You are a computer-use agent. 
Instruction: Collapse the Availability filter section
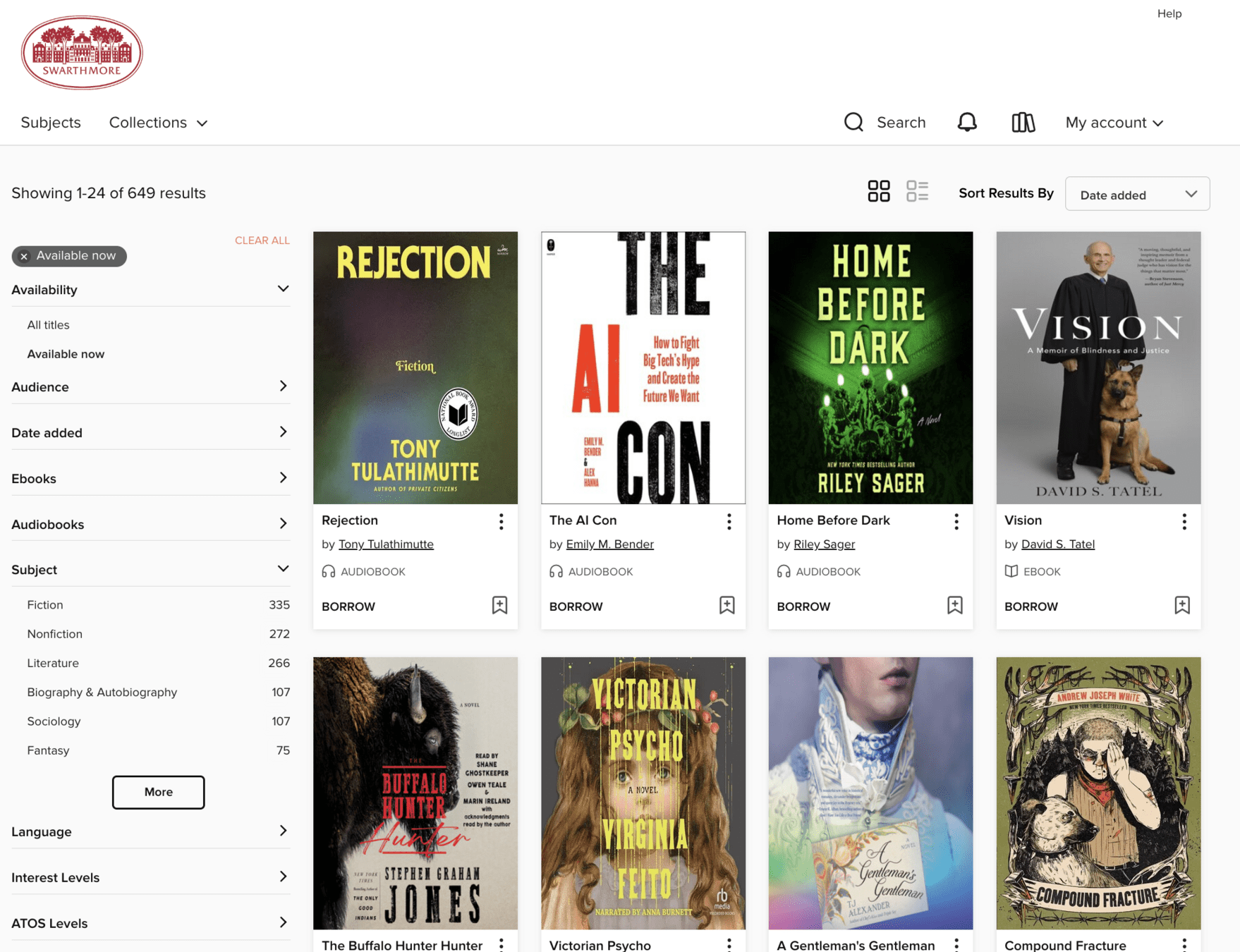point(150,290)
